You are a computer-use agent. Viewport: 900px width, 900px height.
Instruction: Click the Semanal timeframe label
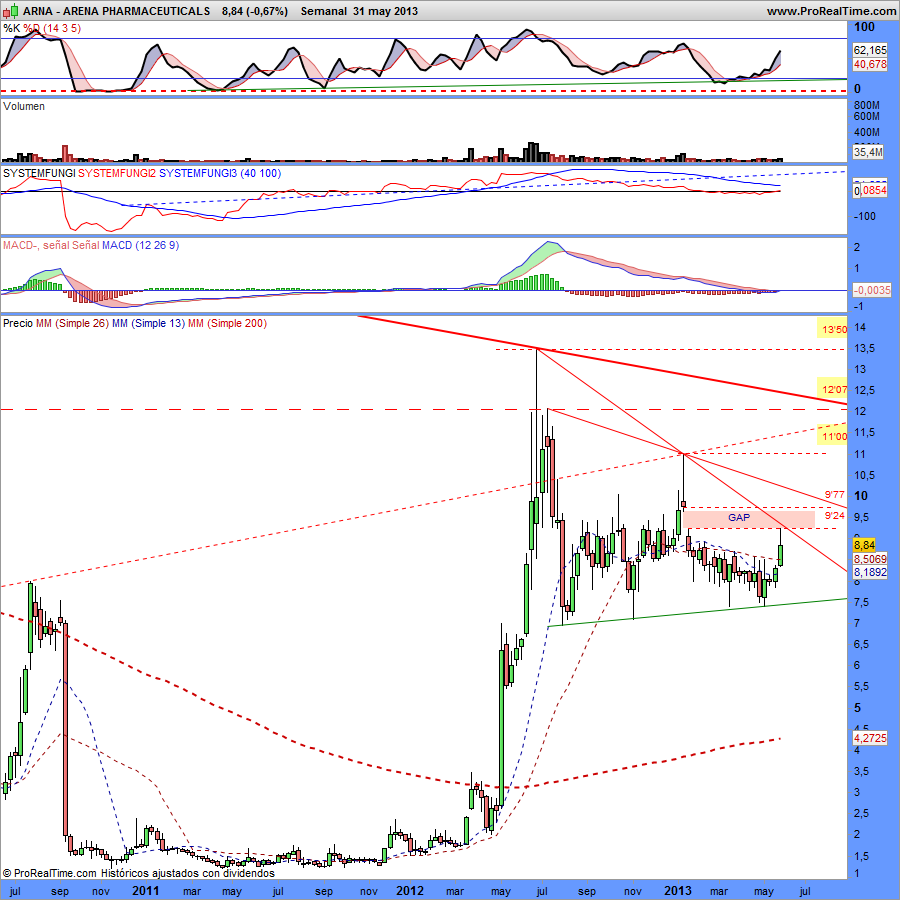point(324,11)
